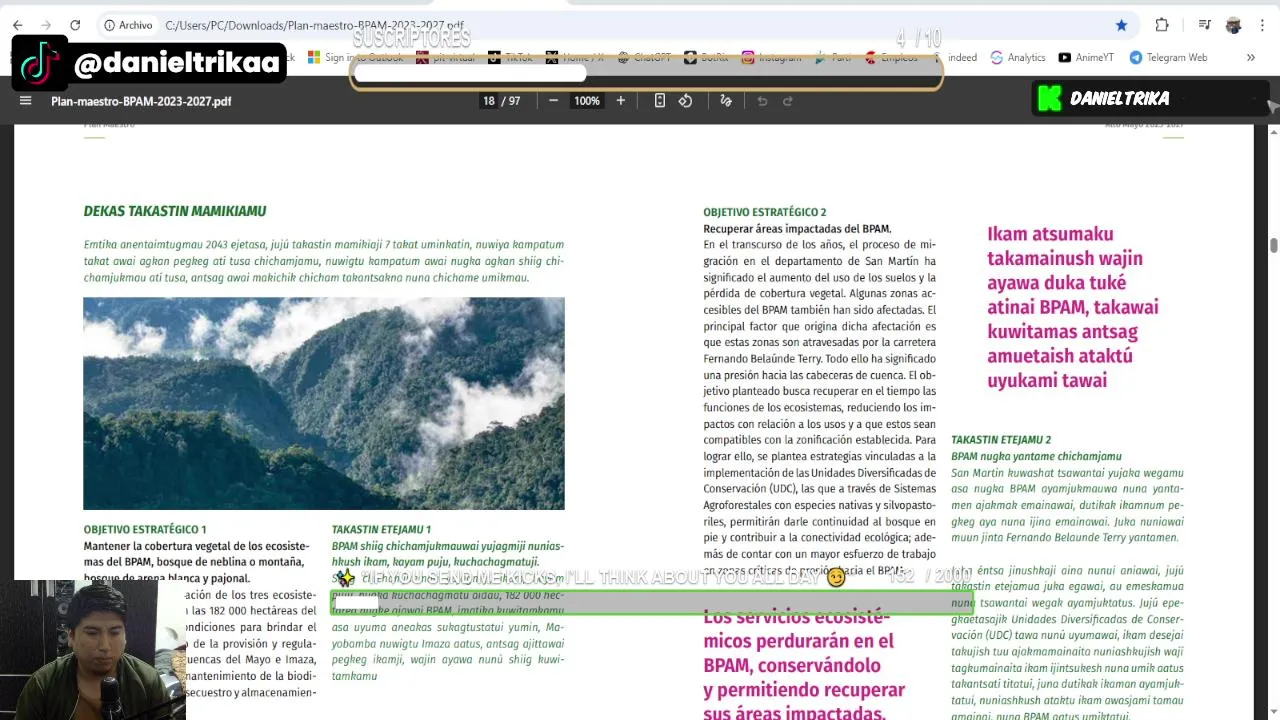The image size is (1280, 720).
Task: Click heading TAKASTIN ETEJAMU 2
Action: tap(1001, 440)
